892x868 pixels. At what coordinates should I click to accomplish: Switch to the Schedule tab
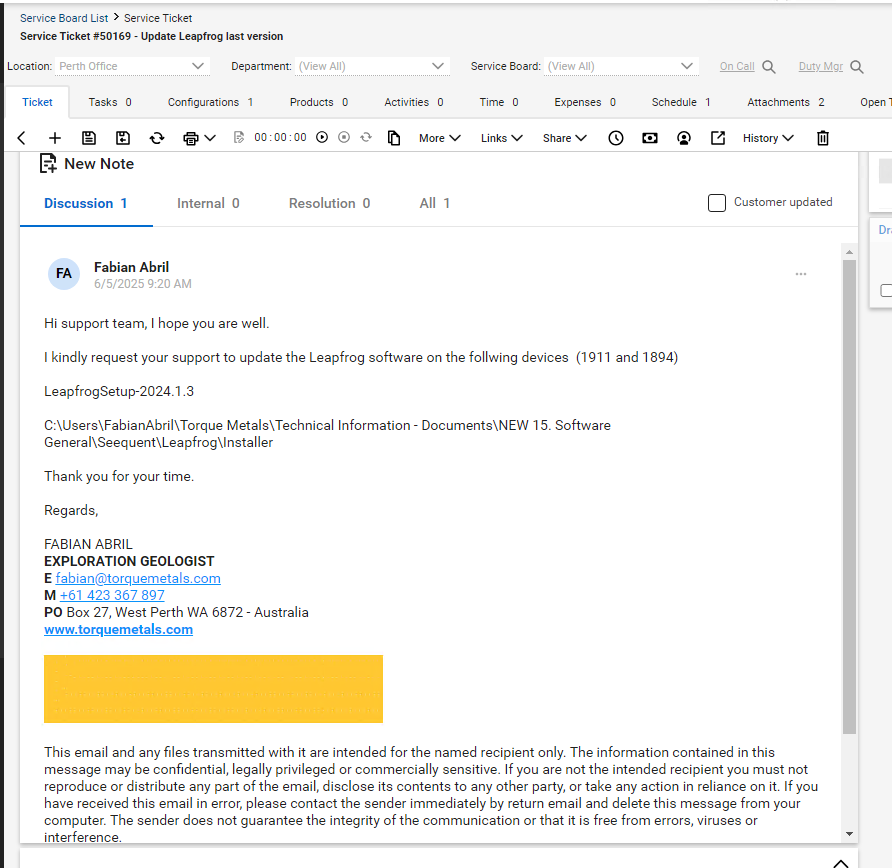[681, 102]
